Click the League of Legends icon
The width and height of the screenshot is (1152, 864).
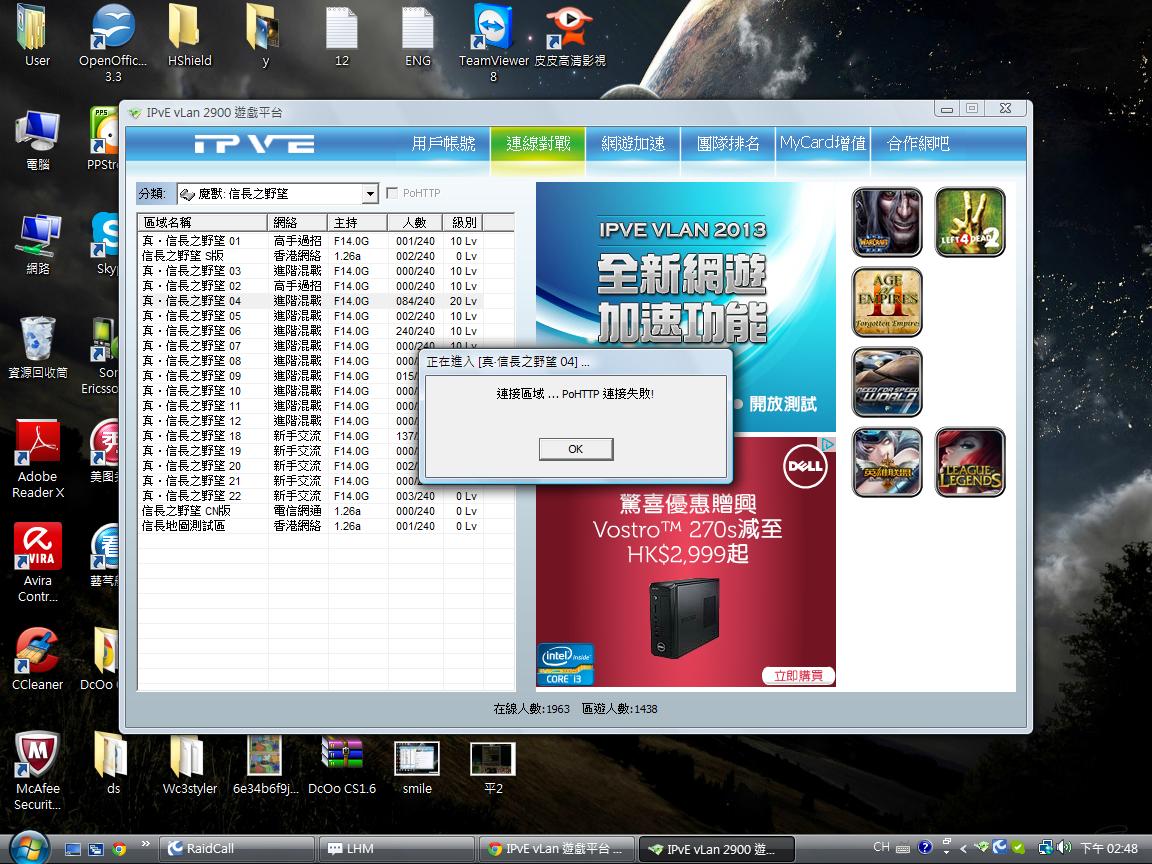click(x=969, y=462)
